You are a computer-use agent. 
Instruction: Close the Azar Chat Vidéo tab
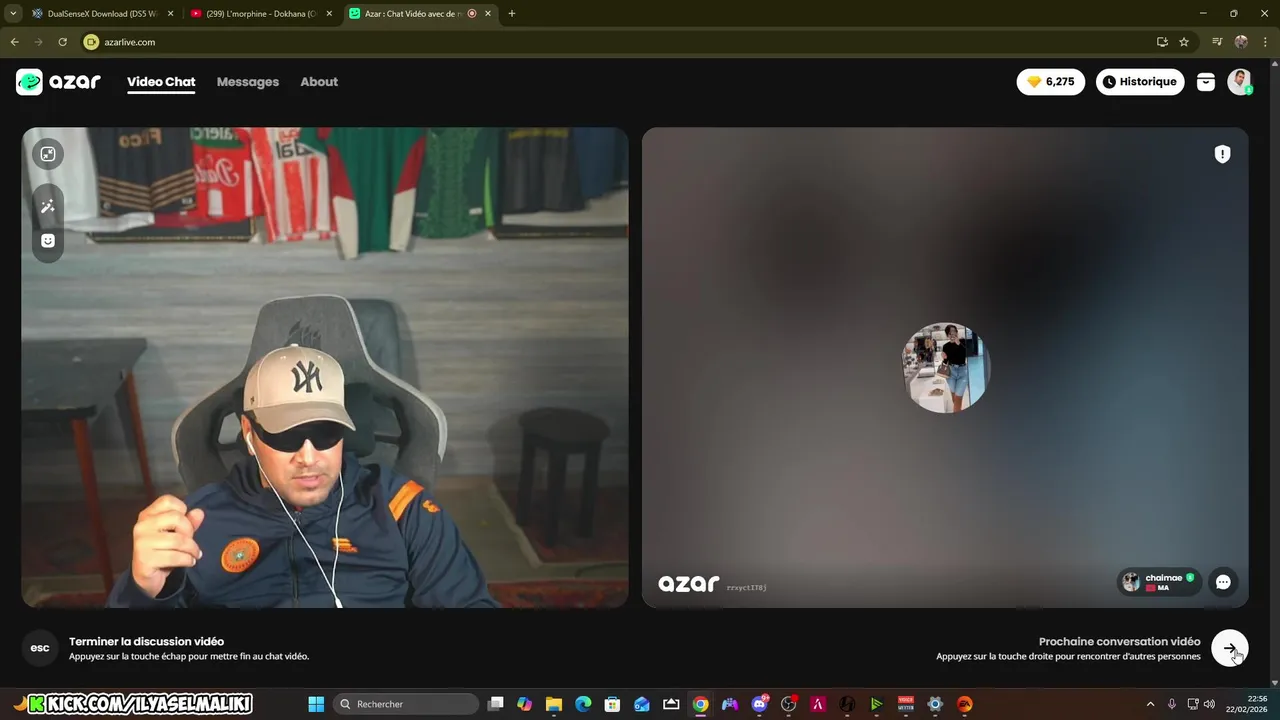[x=488, y=14]
